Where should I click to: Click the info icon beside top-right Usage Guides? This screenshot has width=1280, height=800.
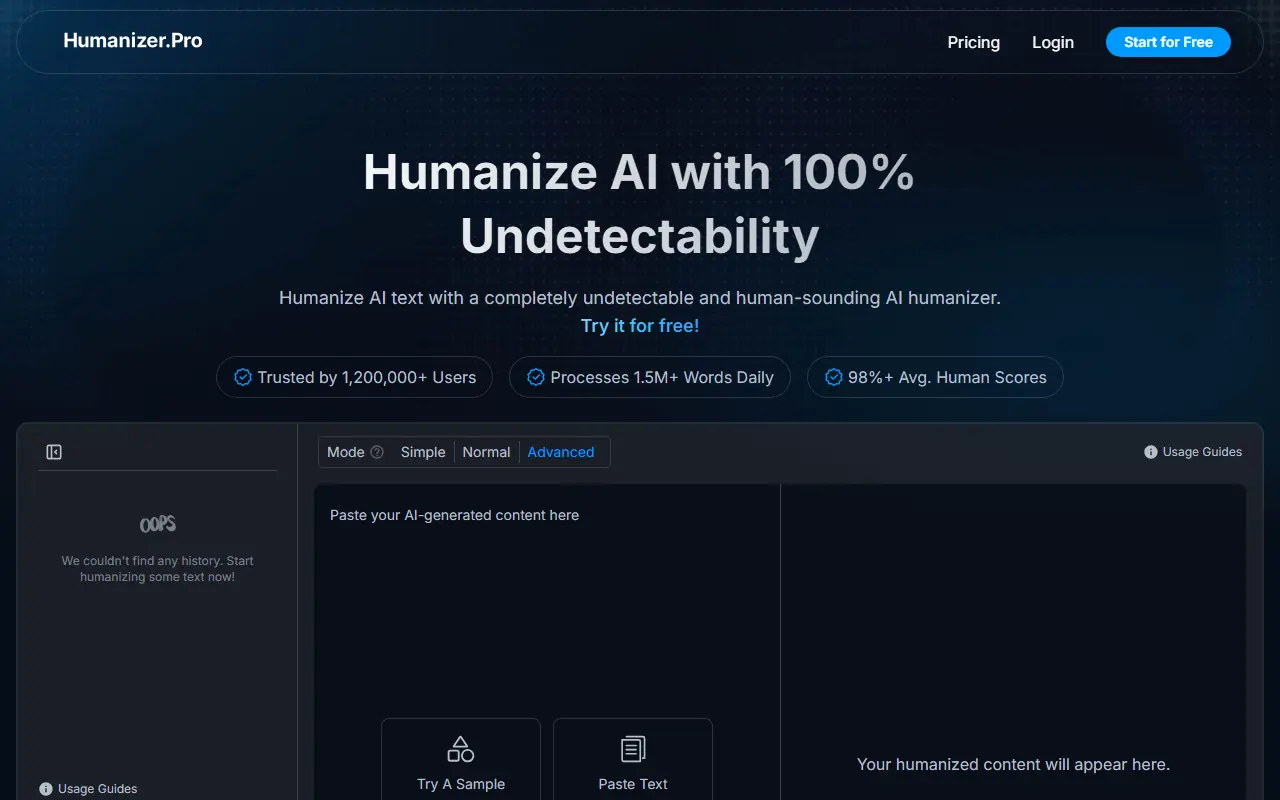[x=1150, y=452]
